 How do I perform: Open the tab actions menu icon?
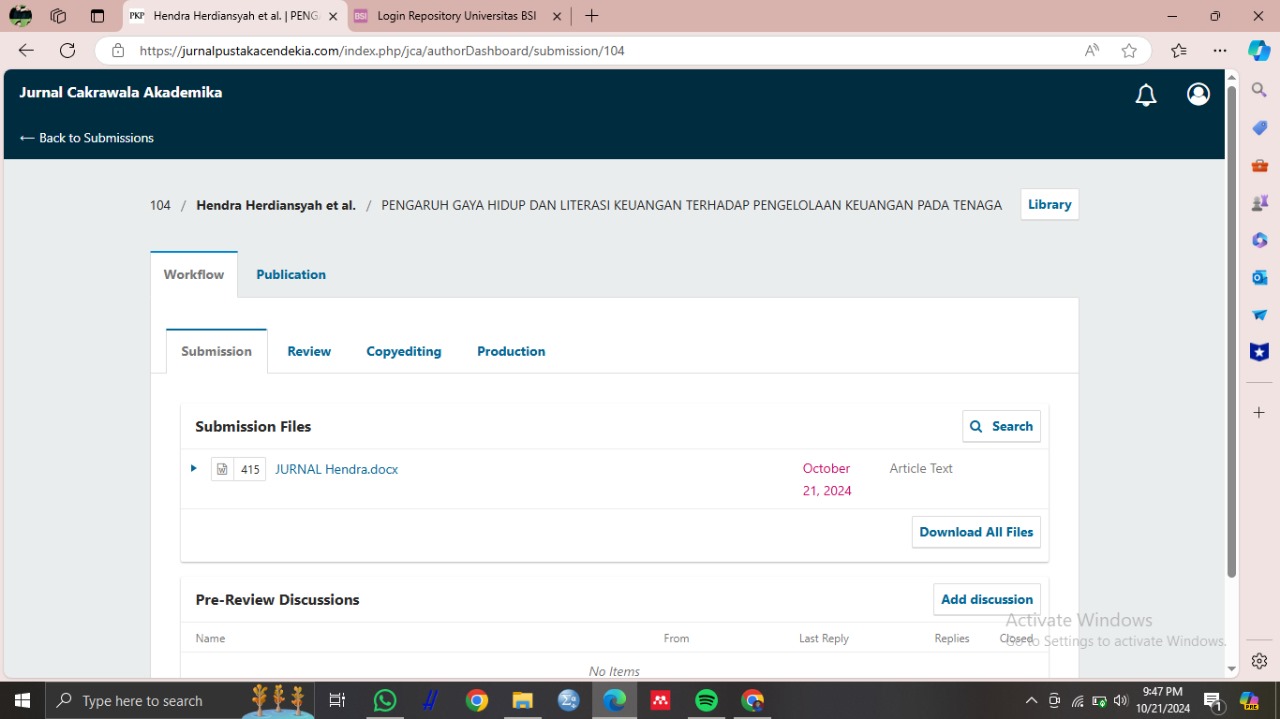click(x=97, y=16)
